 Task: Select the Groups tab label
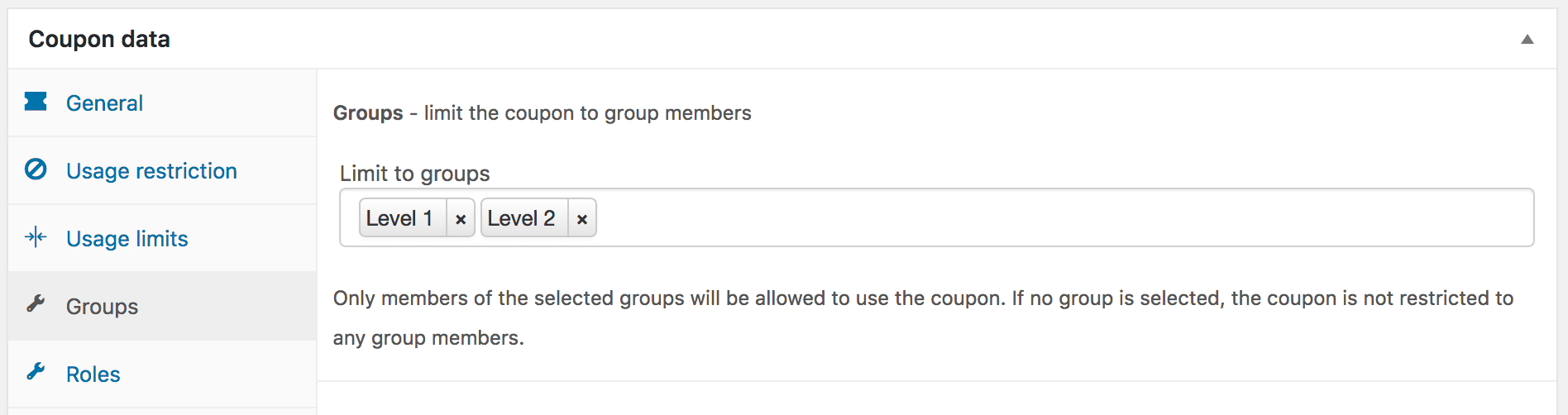102,307
